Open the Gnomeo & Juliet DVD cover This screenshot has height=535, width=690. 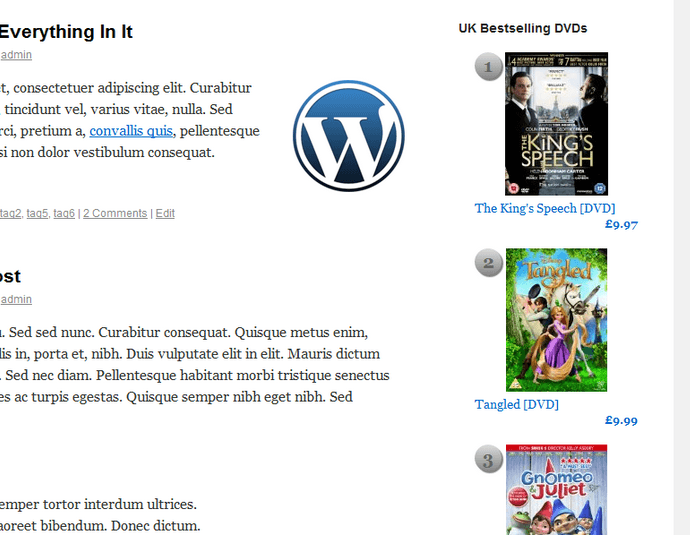click(x=556, y=490)
